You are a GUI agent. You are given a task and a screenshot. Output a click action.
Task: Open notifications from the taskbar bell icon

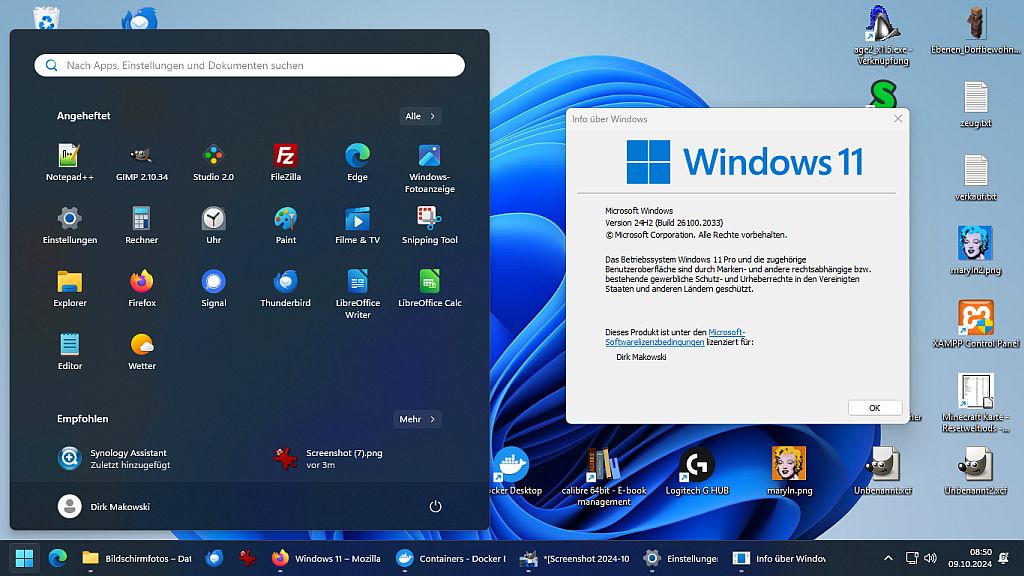click(x=1004, y=558)
